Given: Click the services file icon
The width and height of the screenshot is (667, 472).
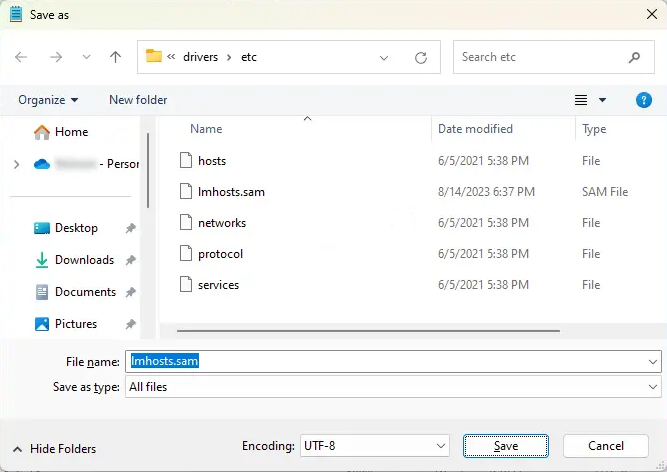Looking at the screenshot, I should pos(186,285).
